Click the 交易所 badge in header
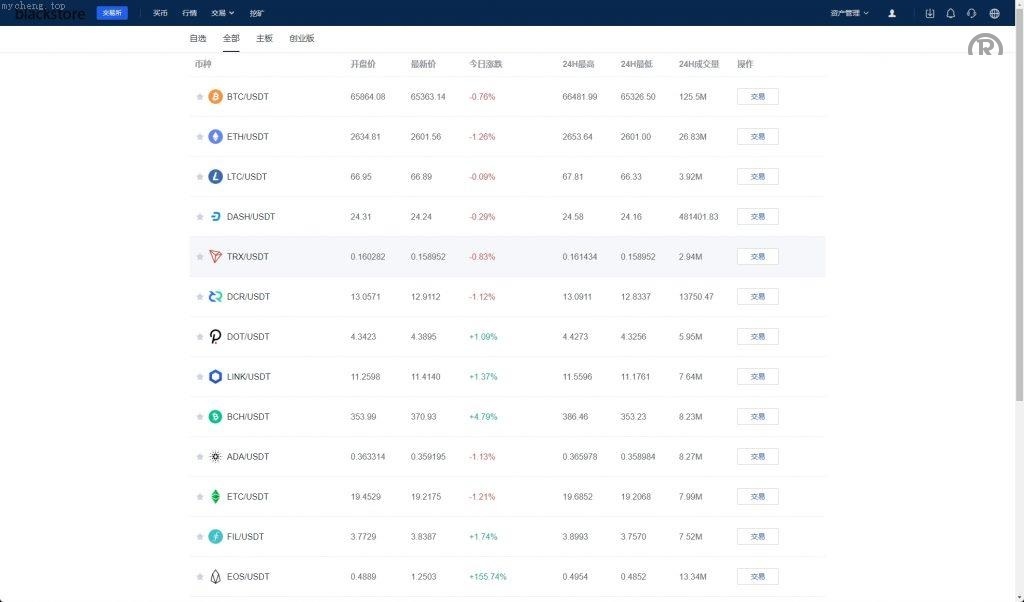Image resolution: width=1024 pixels, height=602 pixels. [112, 13]
